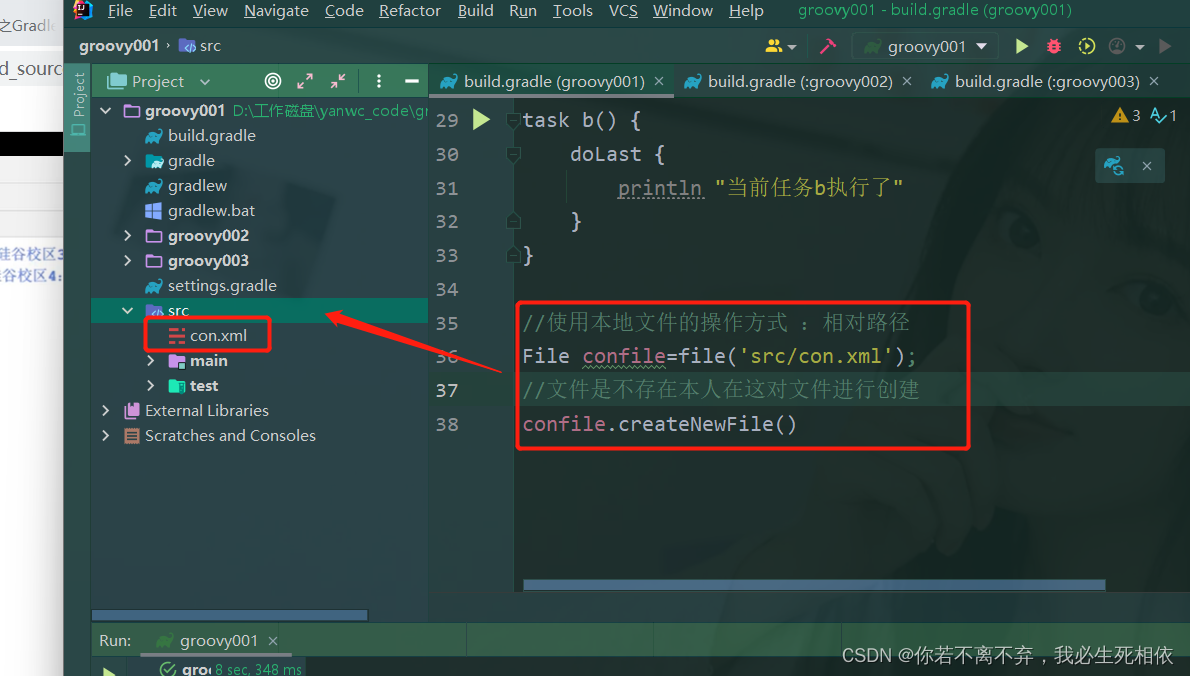Fold the doLast block at line 30
Image resolution: width=1190 pixels, height=676 pixels.
click(x=513, y=154)
